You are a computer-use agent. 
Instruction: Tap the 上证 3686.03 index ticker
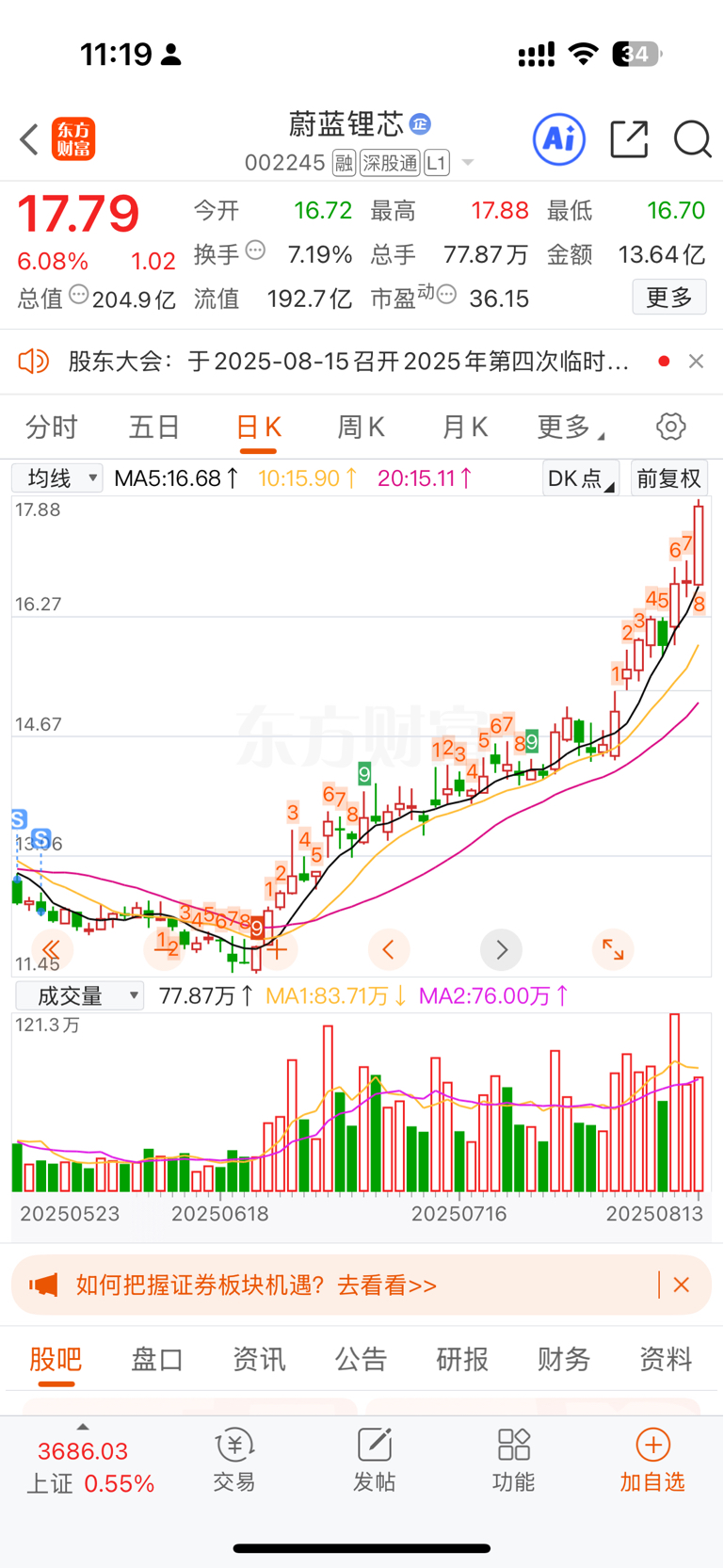[x=90, y=1467]
